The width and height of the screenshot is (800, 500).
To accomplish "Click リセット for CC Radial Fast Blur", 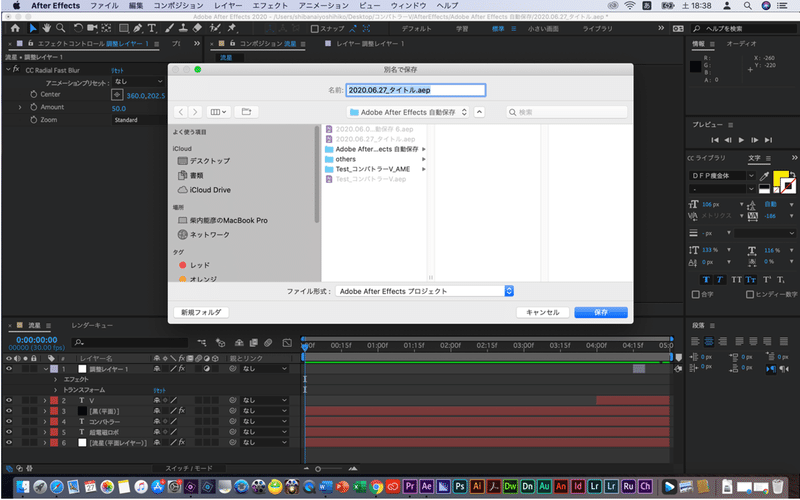I will coord(117,70).
